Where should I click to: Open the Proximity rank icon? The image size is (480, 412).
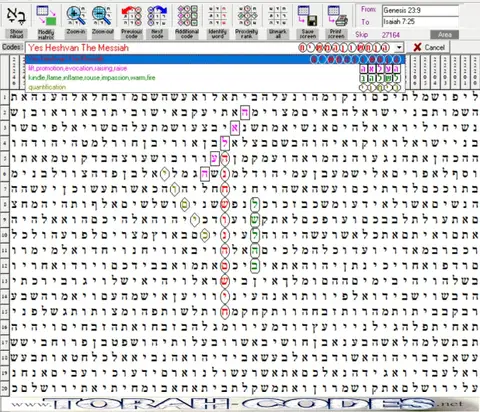(247, 16)
